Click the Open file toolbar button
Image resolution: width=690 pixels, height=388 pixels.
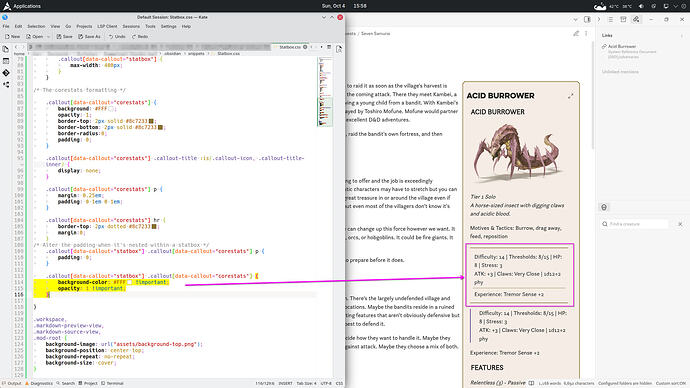(35, 37)
